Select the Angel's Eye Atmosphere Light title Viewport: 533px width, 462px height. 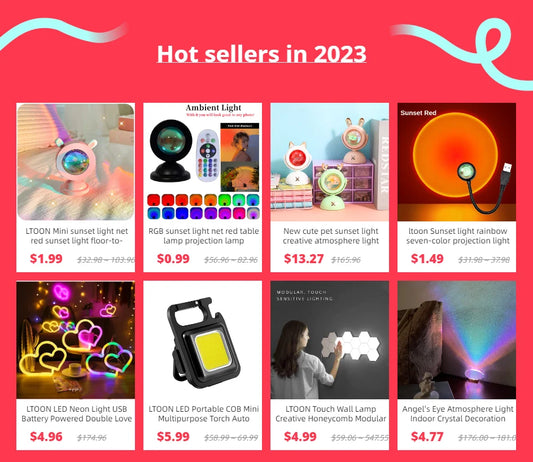458,414
